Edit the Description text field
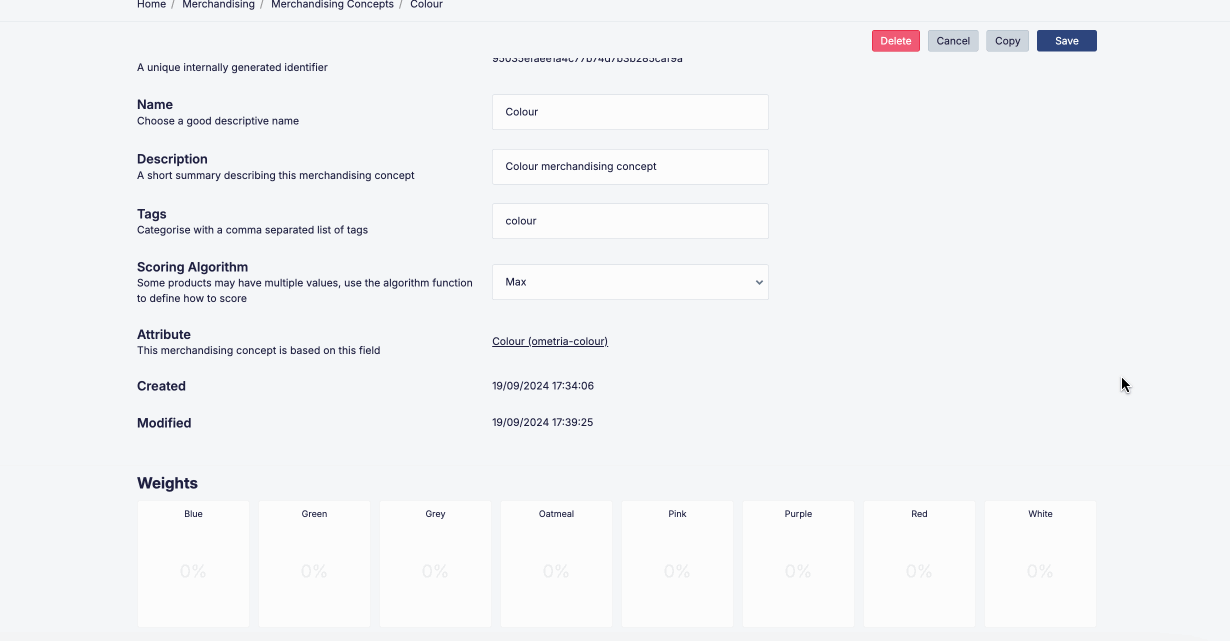The height and width of the screenshot is (641, 1230). tap(630, 166)
